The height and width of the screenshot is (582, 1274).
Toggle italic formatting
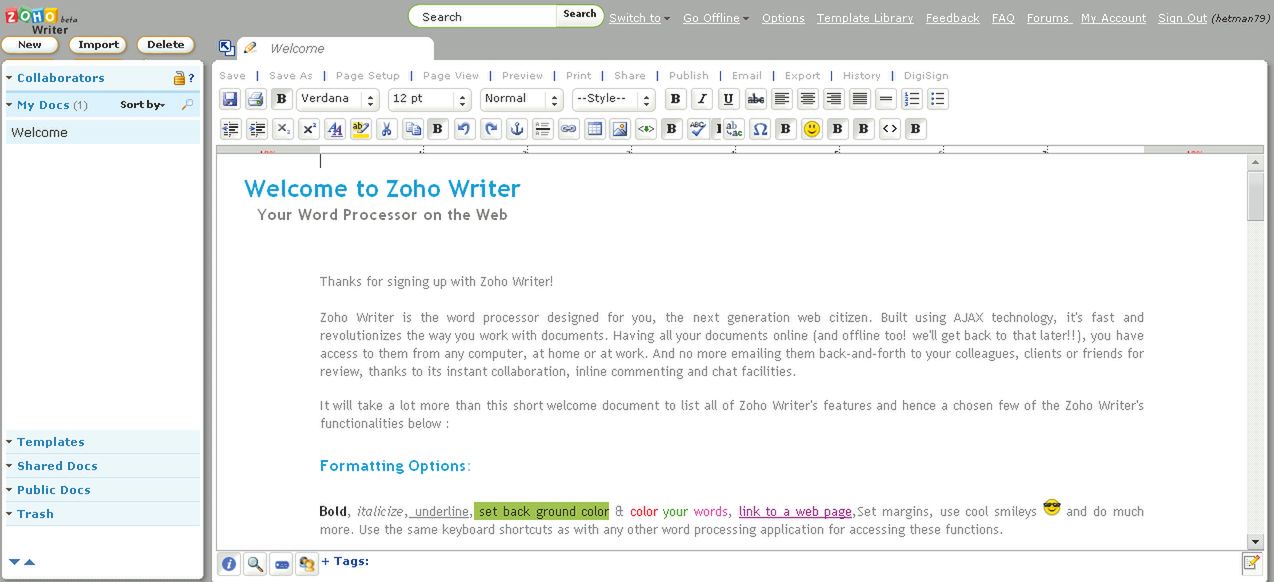[x=702, y=99]
